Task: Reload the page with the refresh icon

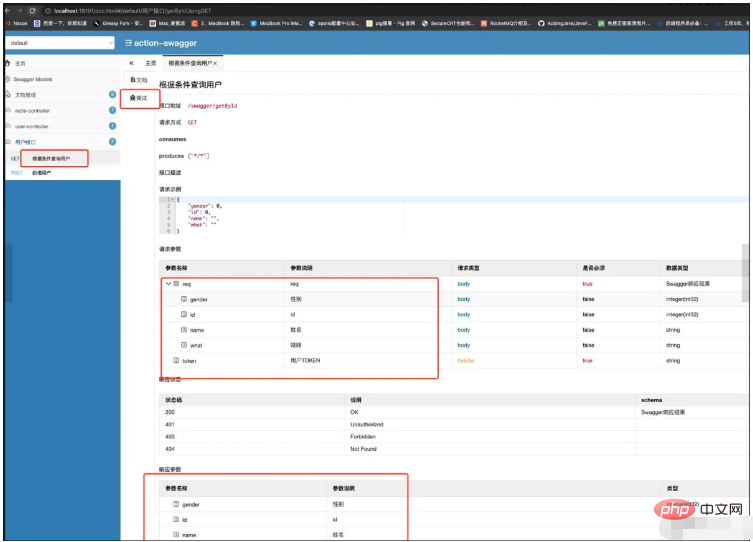Action: (32, 11)
